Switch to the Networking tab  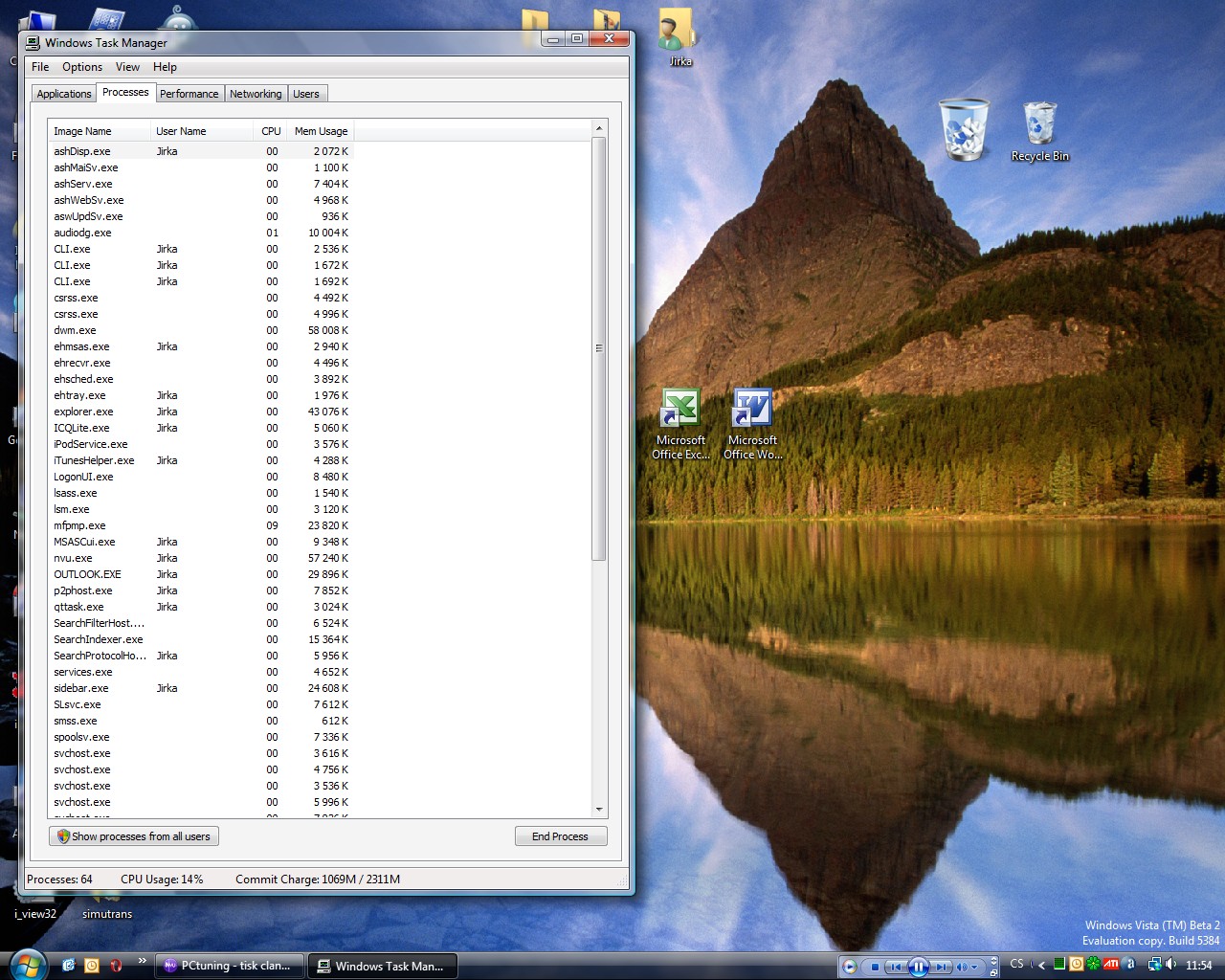point(256,94)
